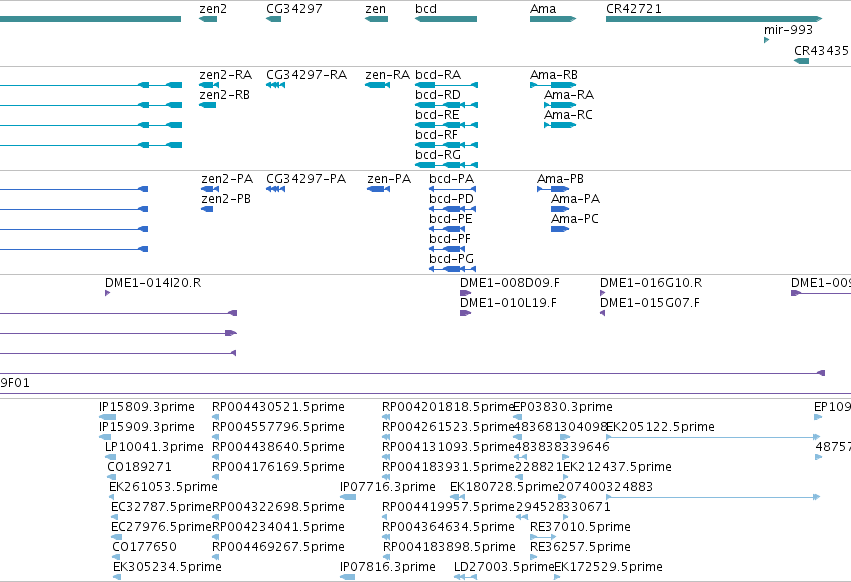The image size is (851, 582).
Task: Click the CO177650 EST feature
Action: tap(117, 557)
